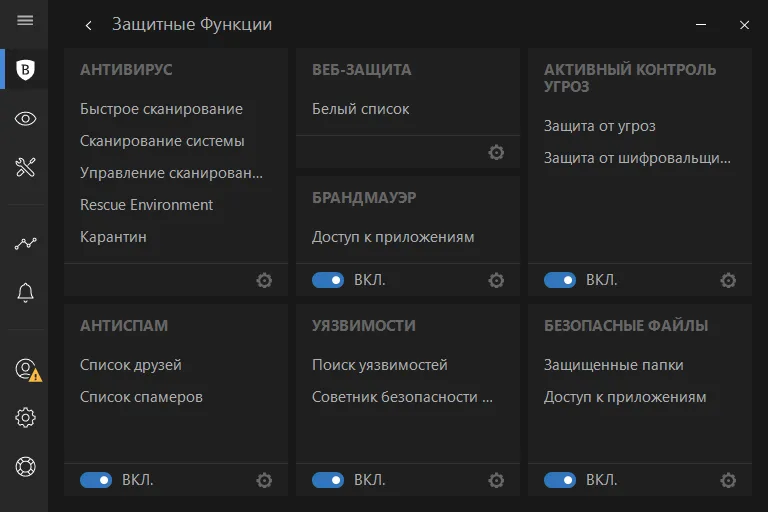768x512 pixels.
Task: Go back using the left chevron
Action: 88,25
